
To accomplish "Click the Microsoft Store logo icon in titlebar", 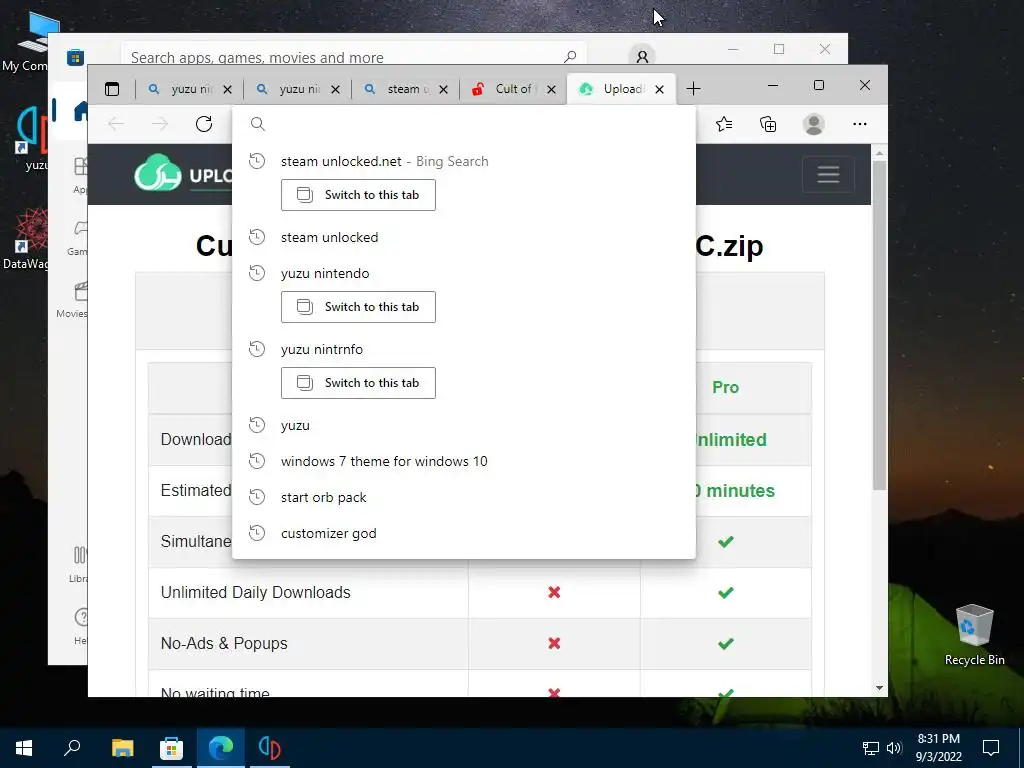I will pyautogui.click(x=76, y=57).
